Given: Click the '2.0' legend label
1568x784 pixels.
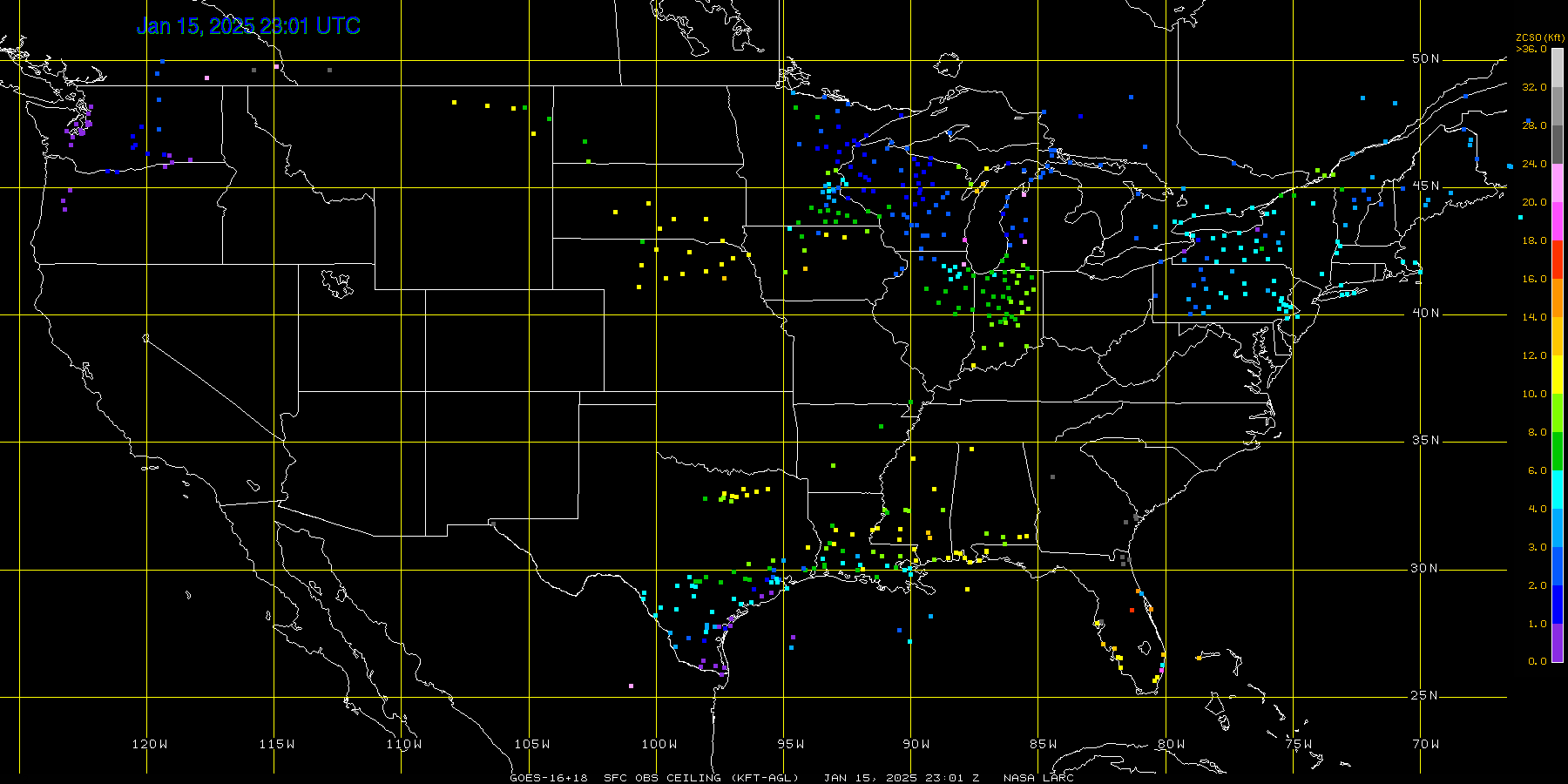Looking at the screenshot, I should (1538, 585).
